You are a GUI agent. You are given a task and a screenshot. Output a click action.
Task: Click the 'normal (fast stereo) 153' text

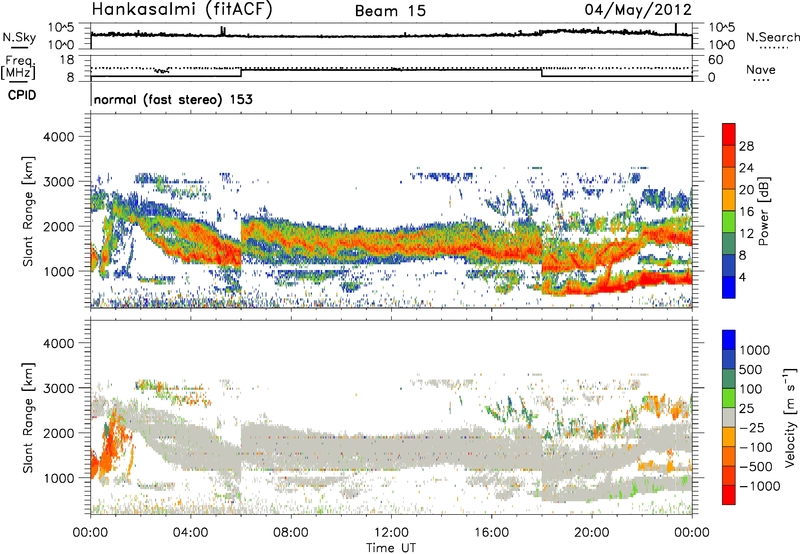(173, 99)
